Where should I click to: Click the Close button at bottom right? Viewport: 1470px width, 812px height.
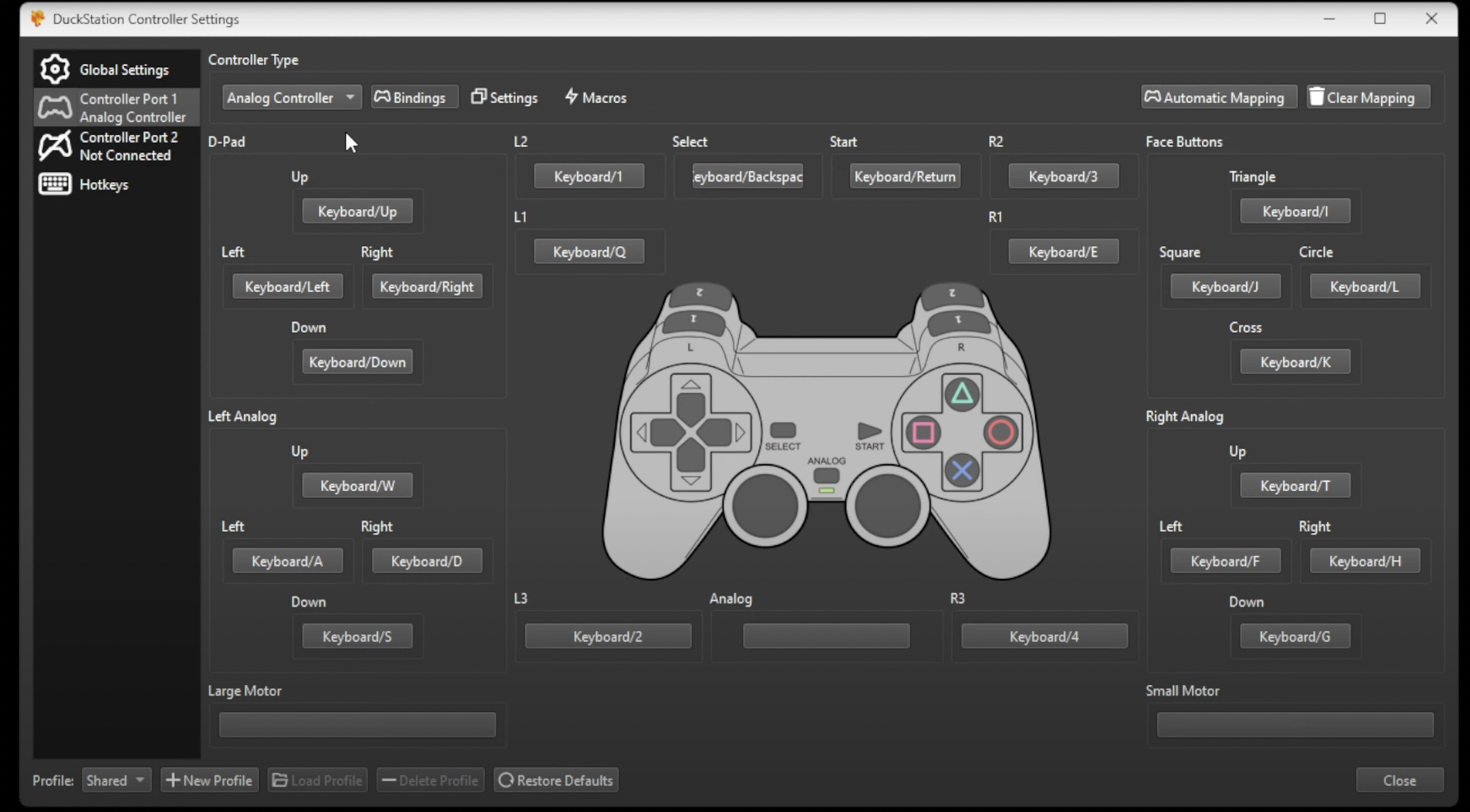pyautogui.click(x=1399, y=780)
